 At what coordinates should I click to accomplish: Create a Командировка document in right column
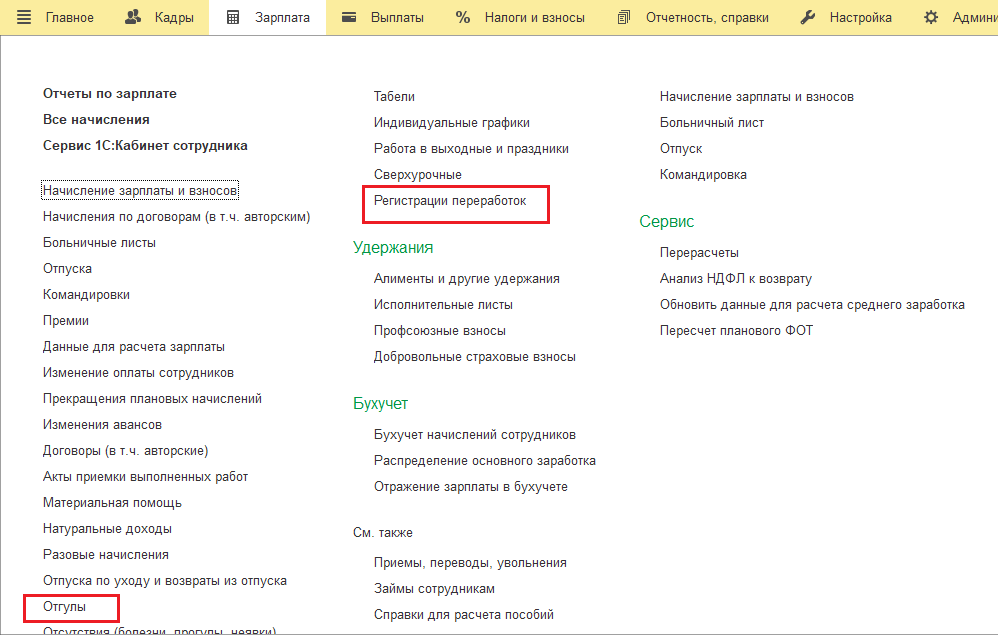[703, 174]
